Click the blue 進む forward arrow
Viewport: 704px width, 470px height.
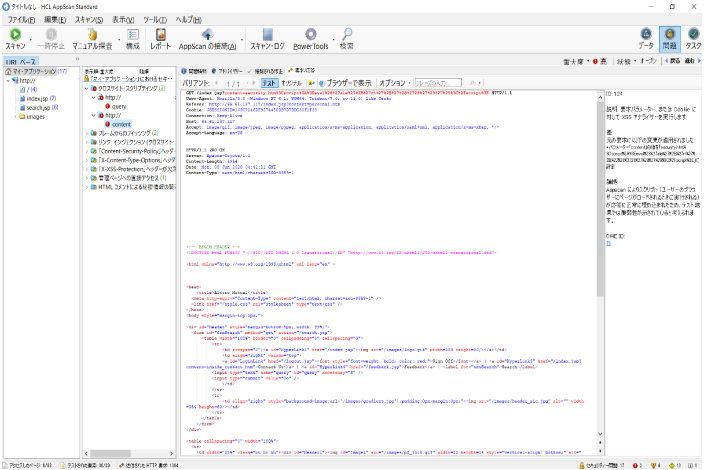click(699, 61)
